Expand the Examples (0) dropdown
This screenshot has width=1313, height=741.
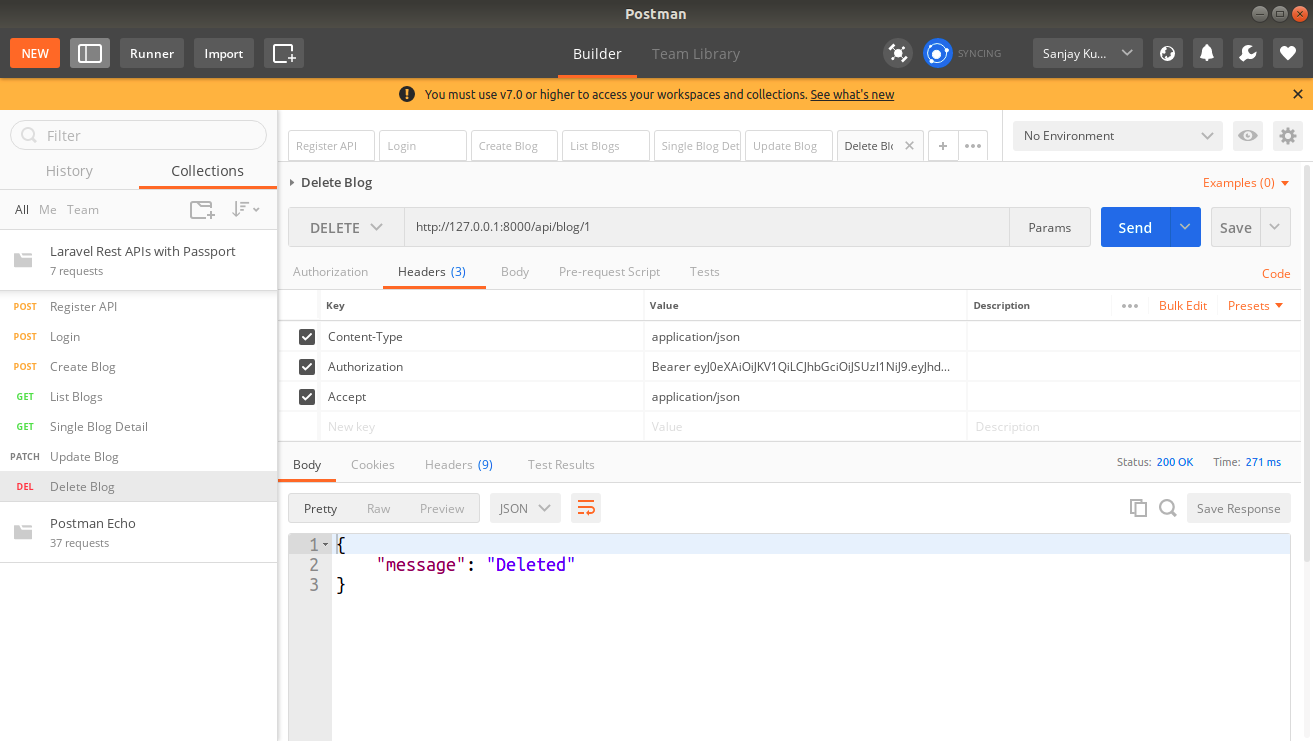[1246, 183]
